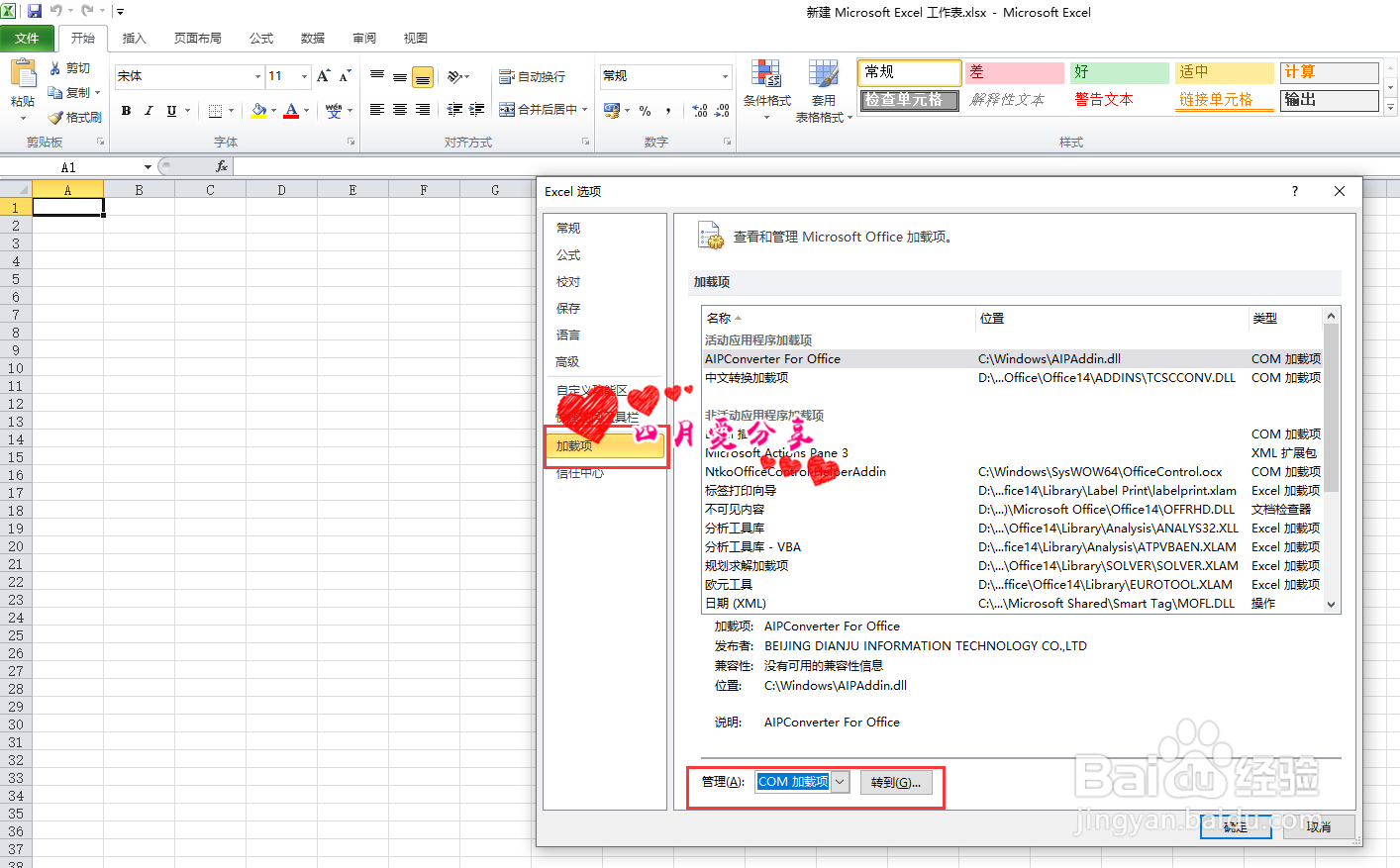Apply percent style format
Screen dimensions: 1400x868
point(646,111)
